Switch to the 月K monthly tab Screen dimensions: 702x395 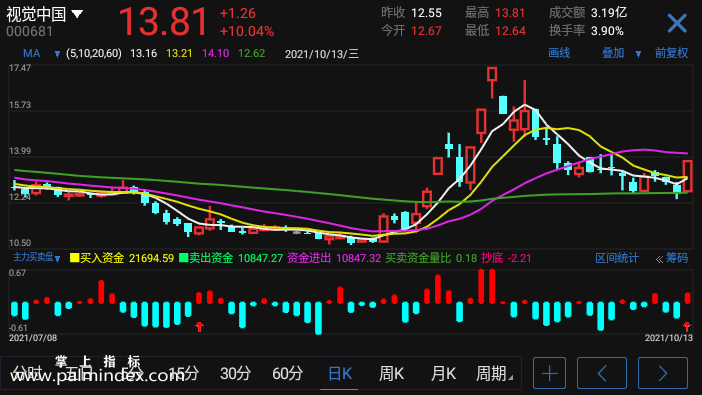443,373
